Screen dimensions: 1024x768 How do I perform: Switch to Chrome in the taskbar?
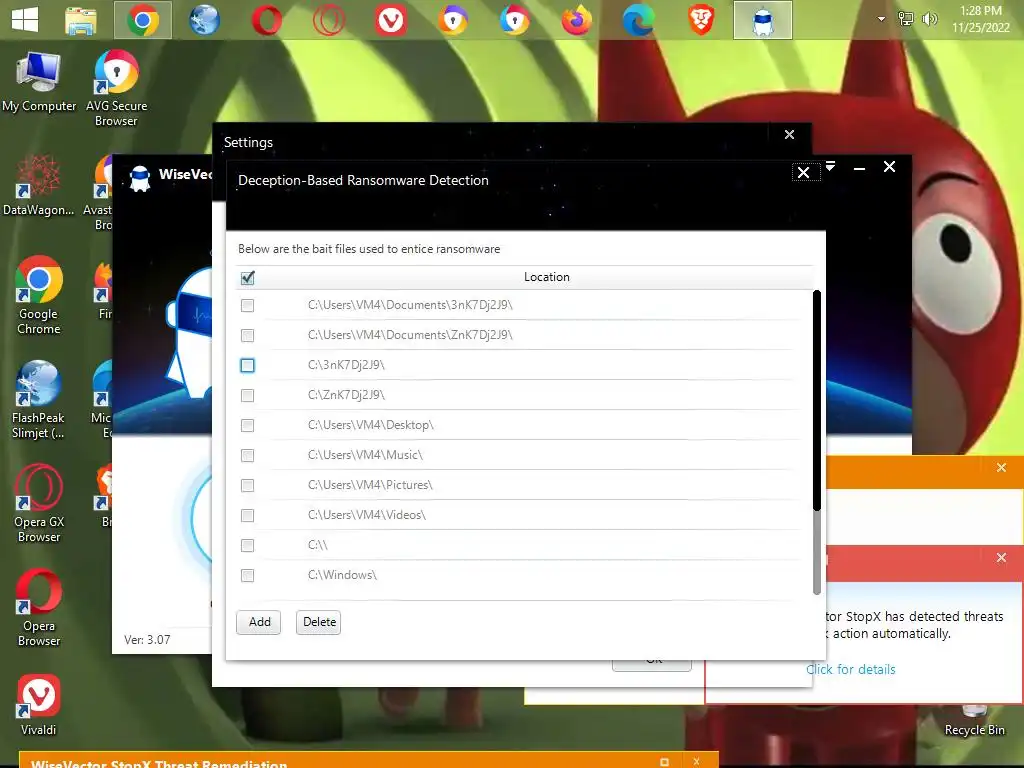tap(143, 20)
